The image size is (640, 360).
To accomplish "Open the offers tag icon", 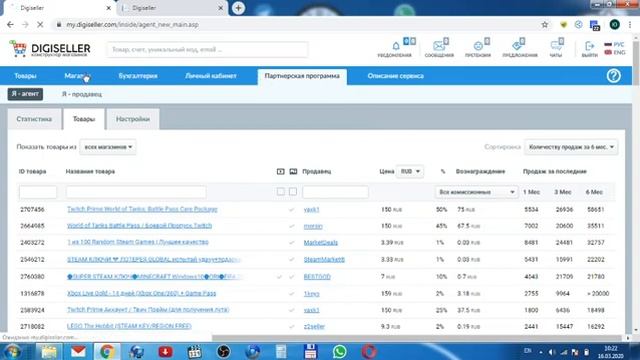I will 518,45.
